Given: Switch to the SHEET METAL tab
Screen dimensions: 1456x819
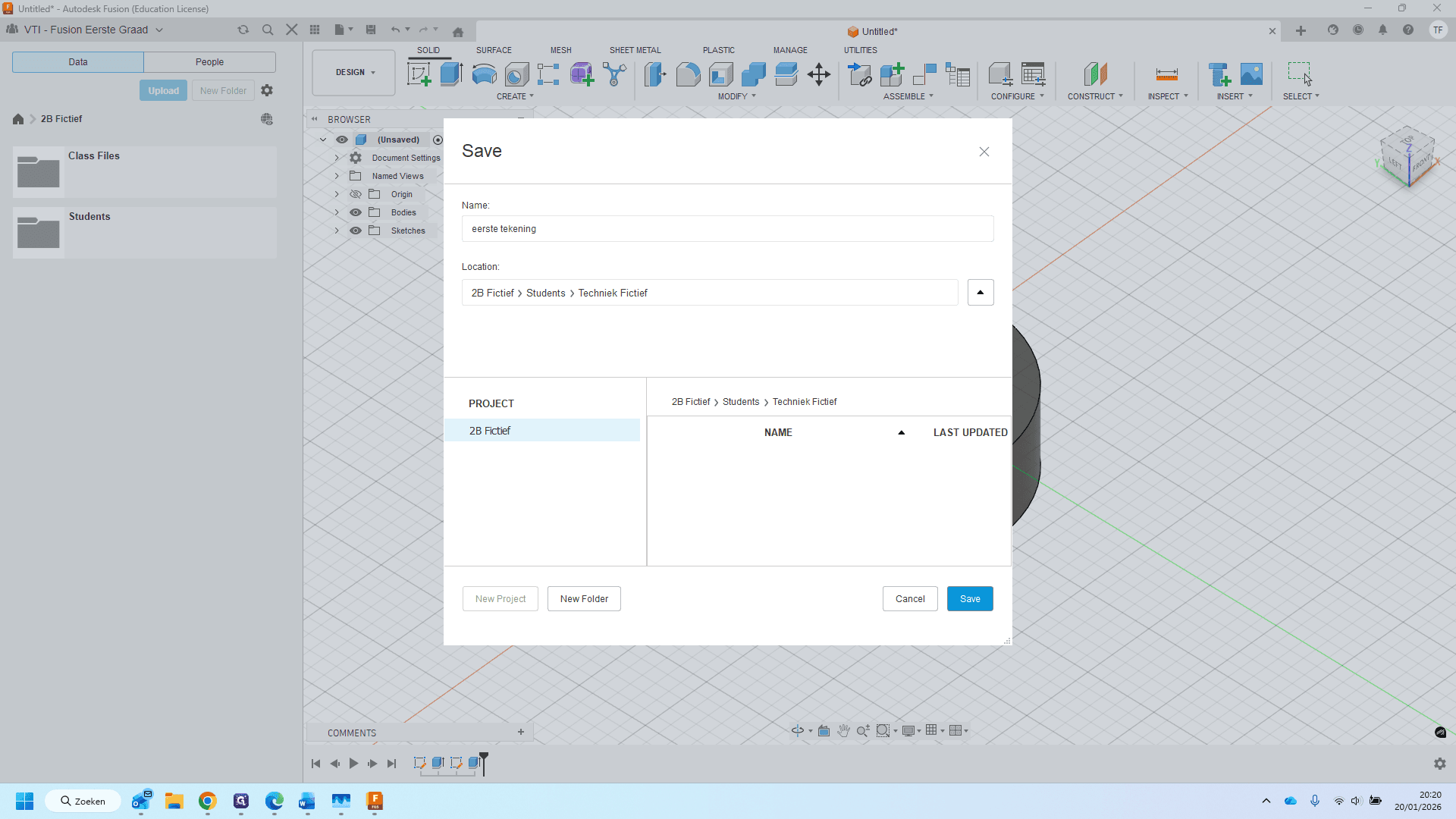Looking at the screenshot, I should (635, 50).
